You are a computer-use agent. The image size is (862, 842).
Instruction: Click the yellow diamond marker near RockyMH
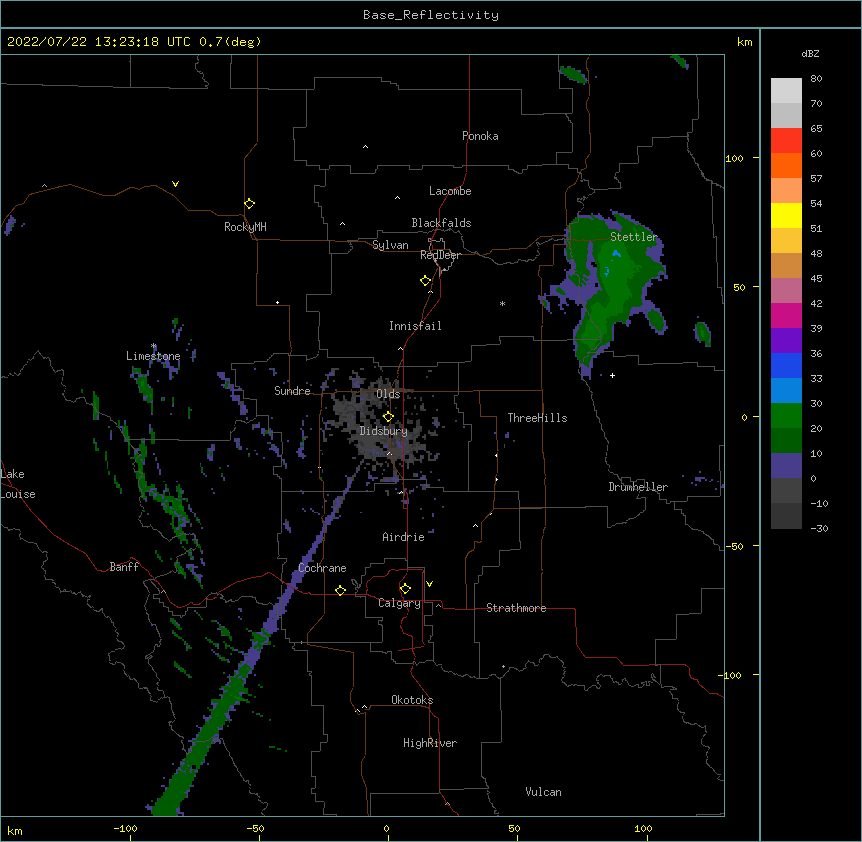tap(250, 204)
